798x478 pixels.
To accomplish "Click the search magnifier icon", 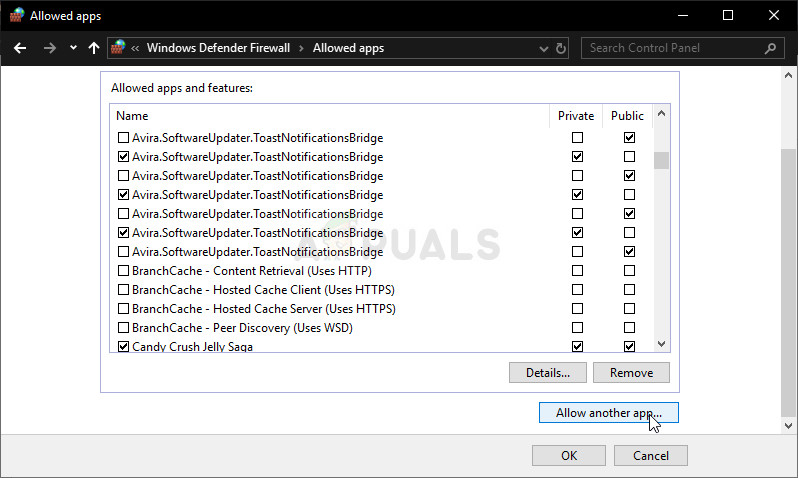I will [770, 47].
